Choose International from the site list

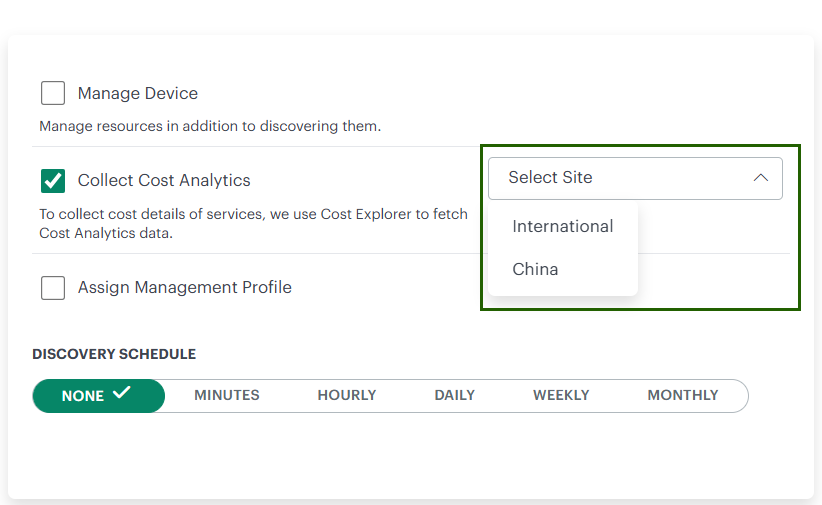coord(562,226)
